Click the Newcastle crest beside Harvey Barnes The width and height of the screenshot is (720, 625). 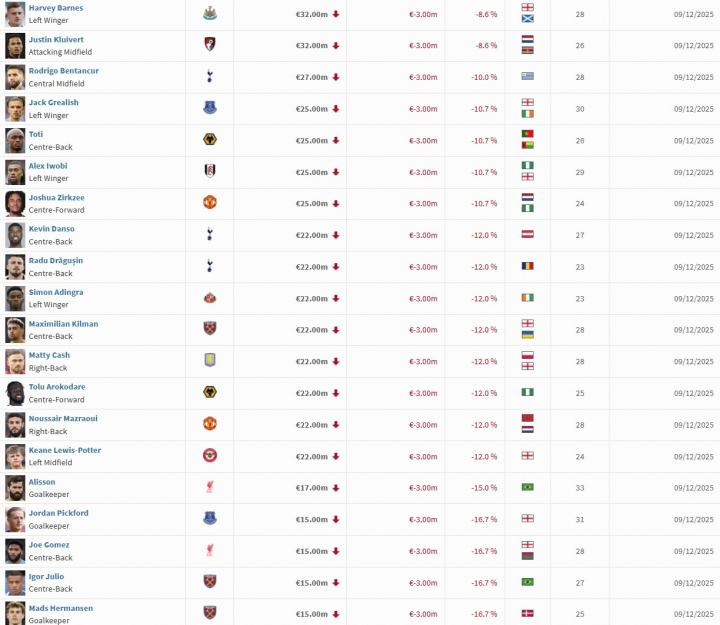[x=209, y=14]
